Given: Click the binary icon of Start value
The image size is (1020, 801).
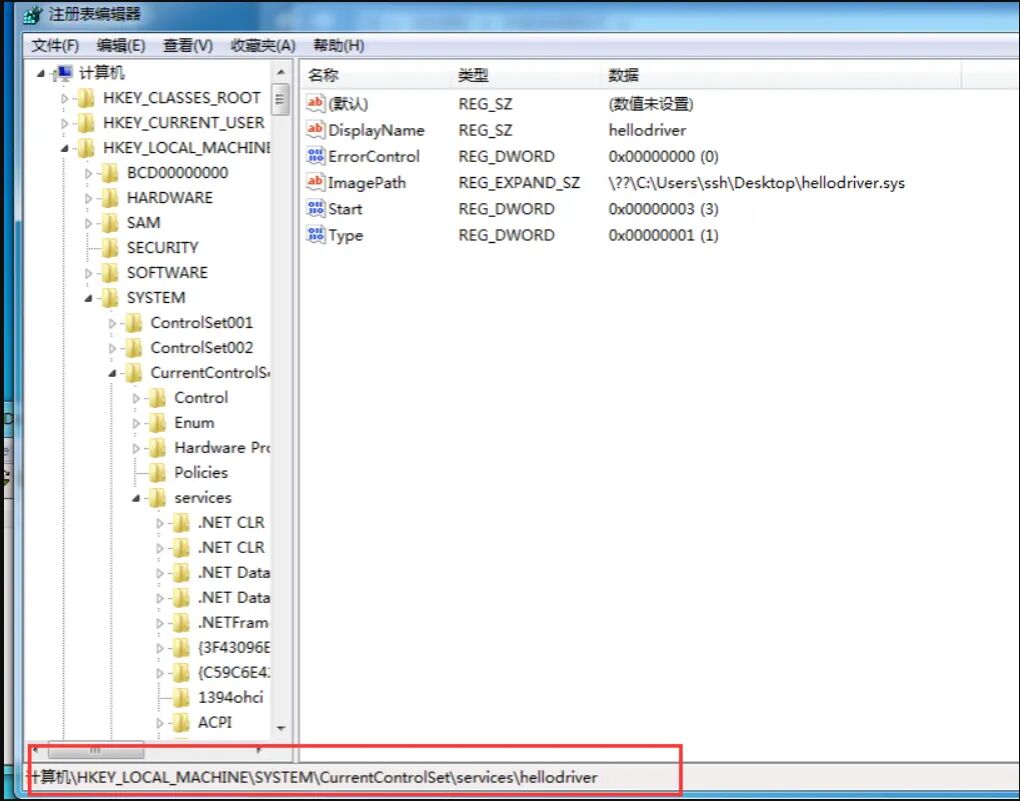Looking at the screenshot, I should tap(315, 208).
